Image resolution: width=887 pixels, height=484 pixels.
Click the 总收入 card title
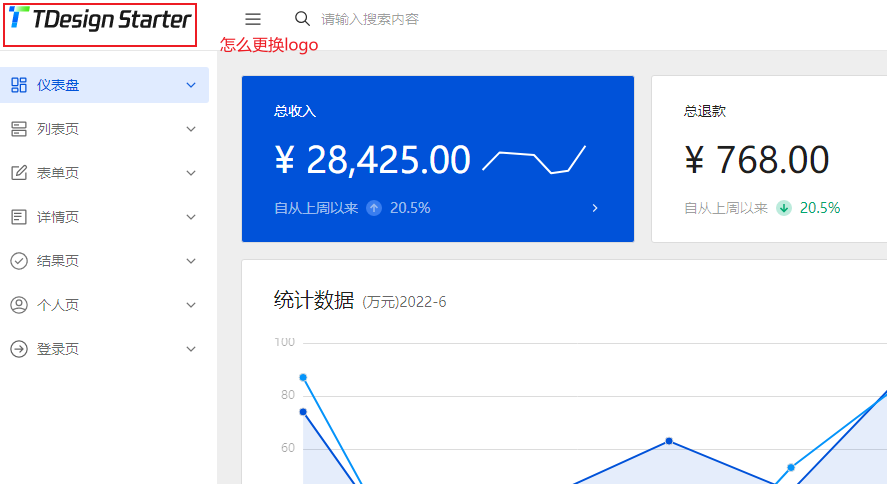tap(295, 111)
